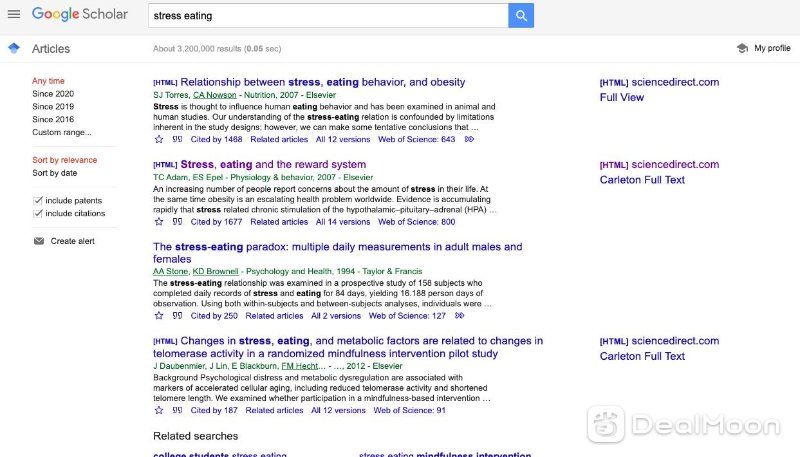
Task: Click Cited by 1677 link
Action: tap(216, 222)
